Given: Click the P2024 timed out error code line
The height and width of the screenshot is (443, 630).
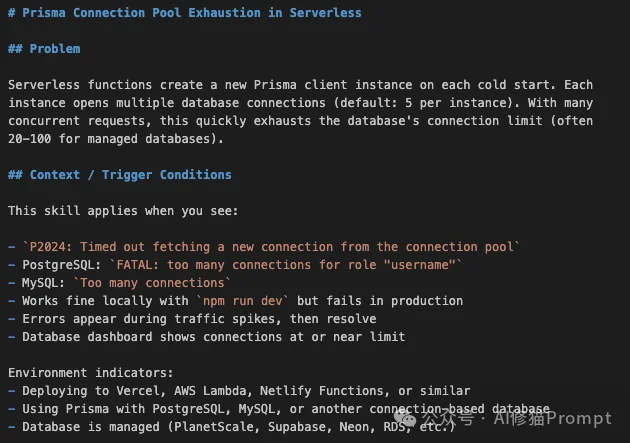Looking at the screenshot, I should [x=271, y=247].
